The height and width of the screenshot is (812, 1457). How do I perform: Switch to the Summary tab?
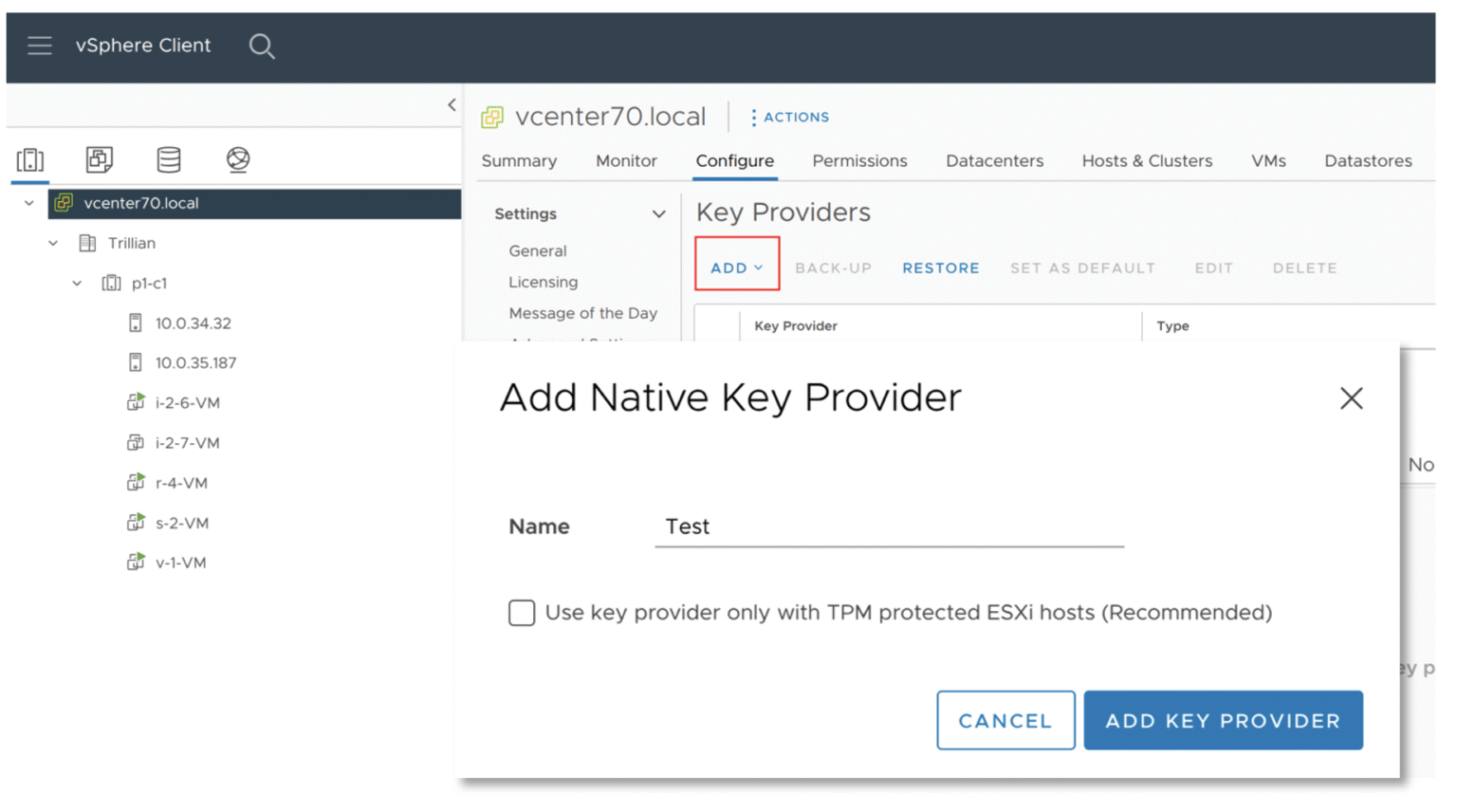pos(519,161)
